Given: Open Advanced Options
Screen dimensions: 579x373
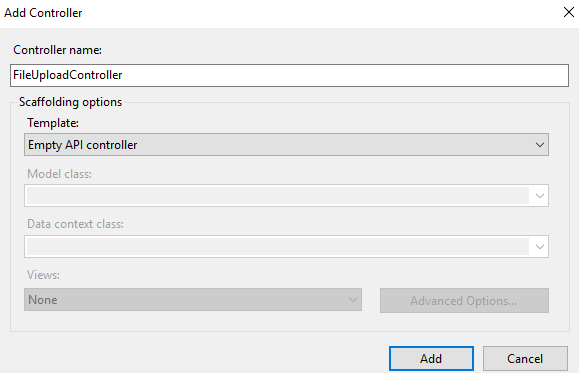Looking at the screenshot, I should coord(464,301).
